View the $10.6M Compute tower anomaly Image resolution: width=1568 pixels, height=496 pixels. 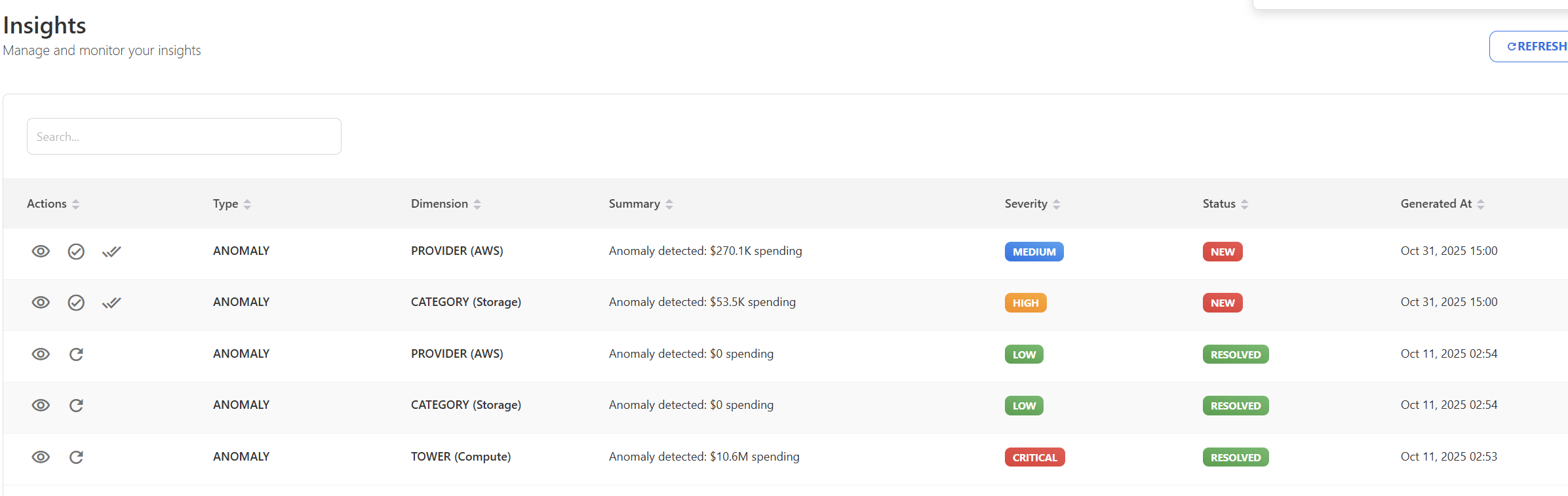click(x=41, y=457)
